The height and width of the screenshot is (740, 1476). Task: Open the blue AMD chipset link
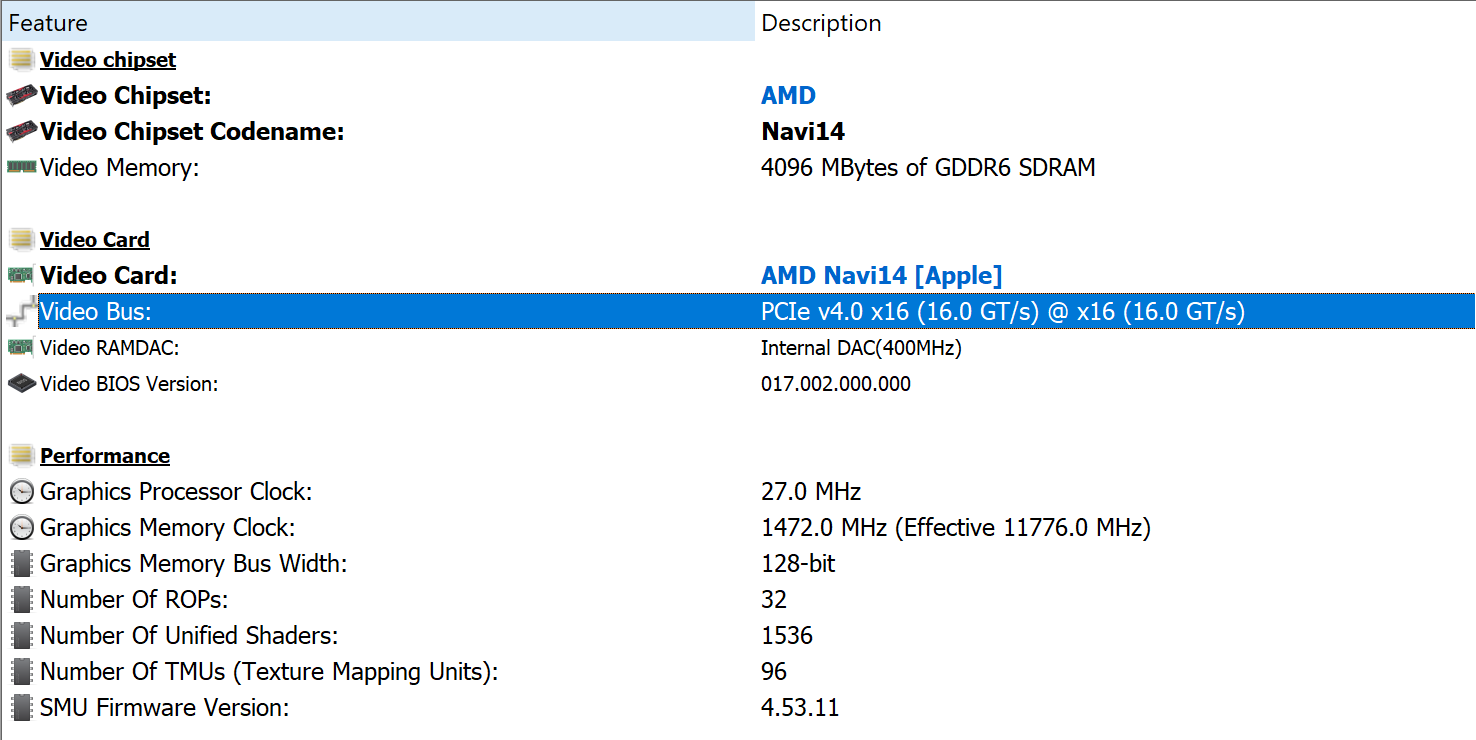point(788,96)
